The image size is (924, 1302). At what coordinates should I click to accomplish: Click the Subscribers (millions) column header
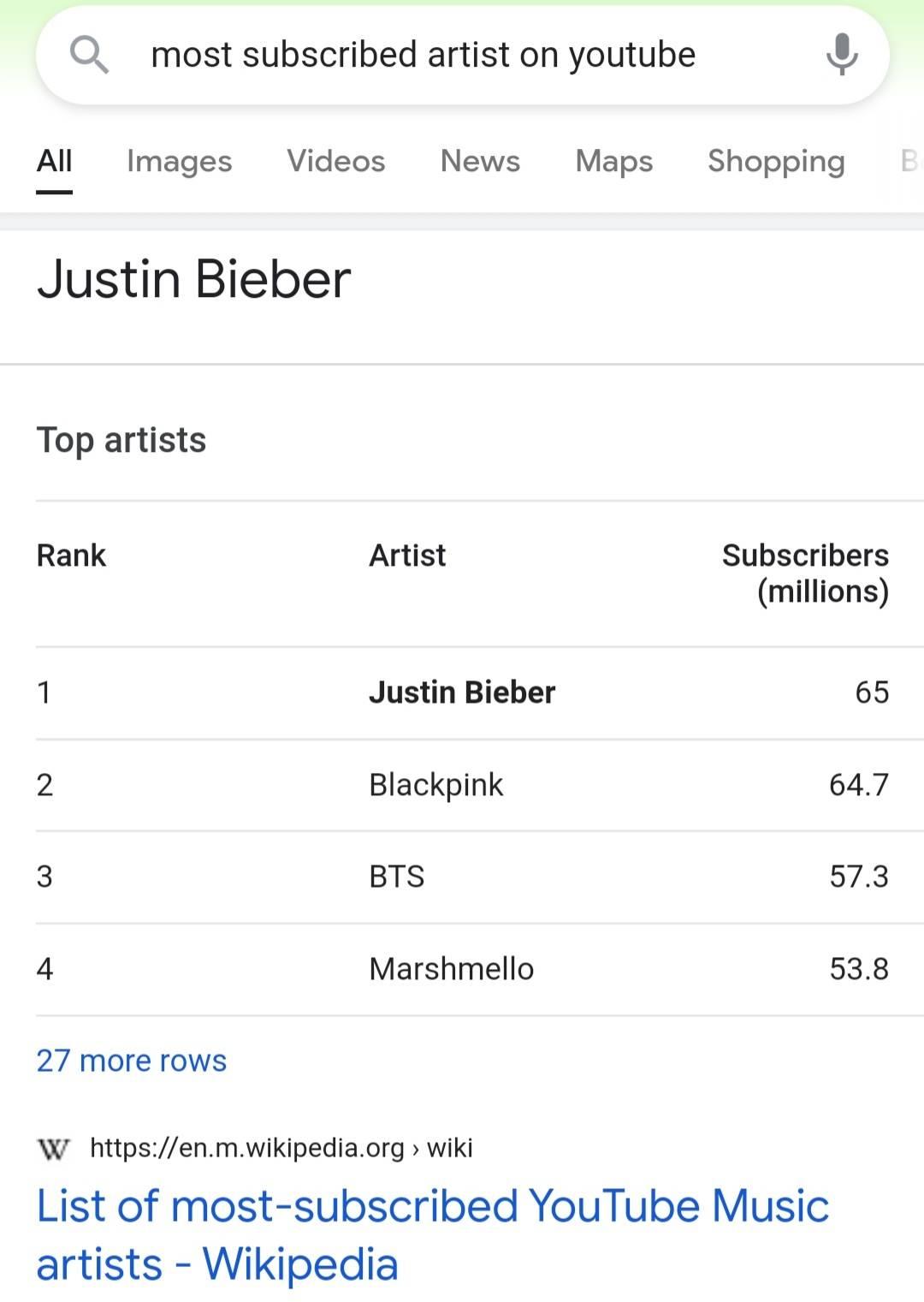[805, 574]
